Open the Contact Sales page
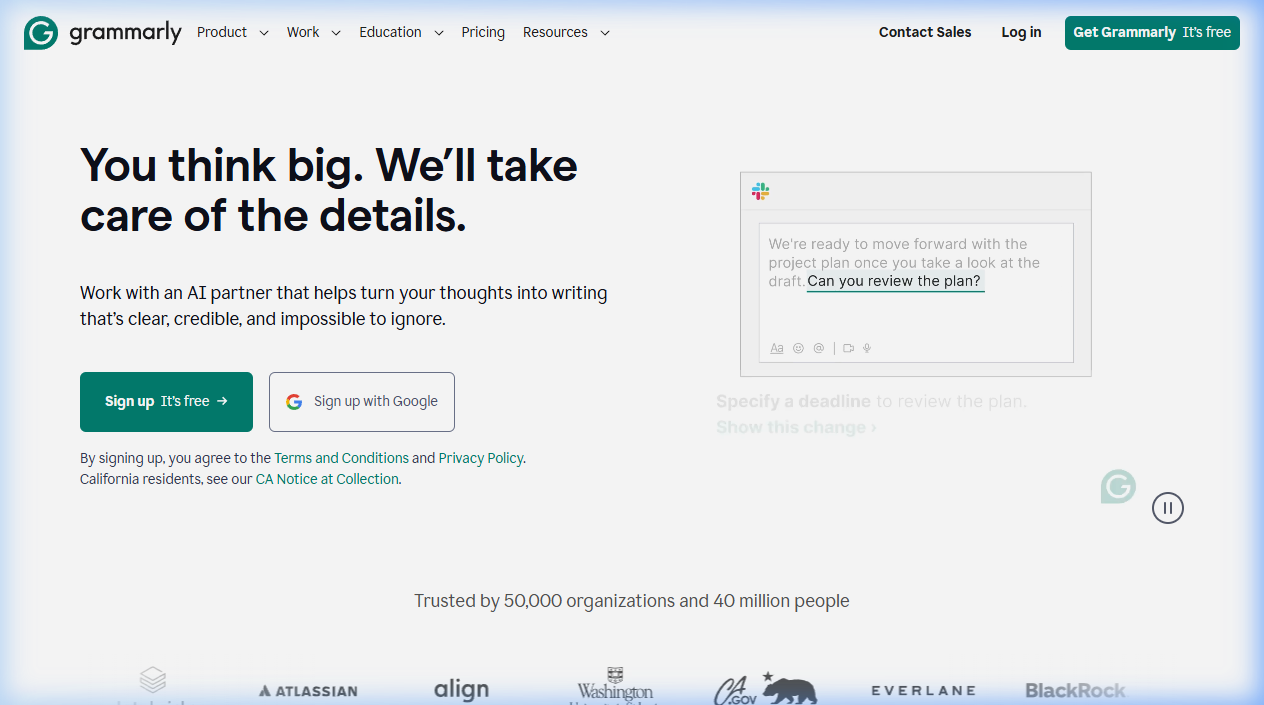Viewport: 1264px width, 705px height. (x=925, y=32)
